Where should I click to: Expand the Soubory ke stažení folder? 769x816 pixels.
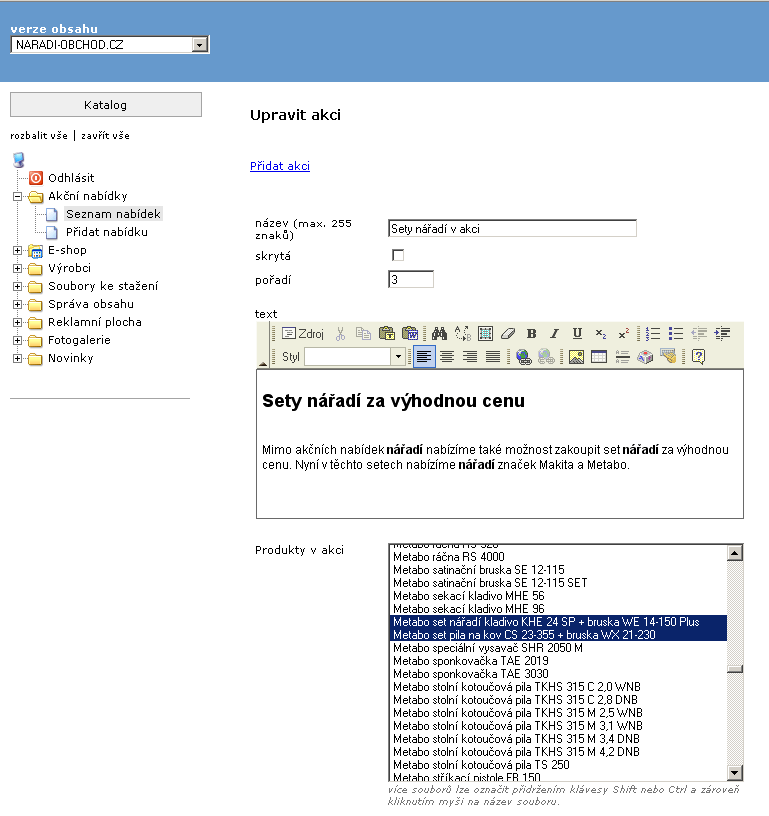(x=18, y=286)
